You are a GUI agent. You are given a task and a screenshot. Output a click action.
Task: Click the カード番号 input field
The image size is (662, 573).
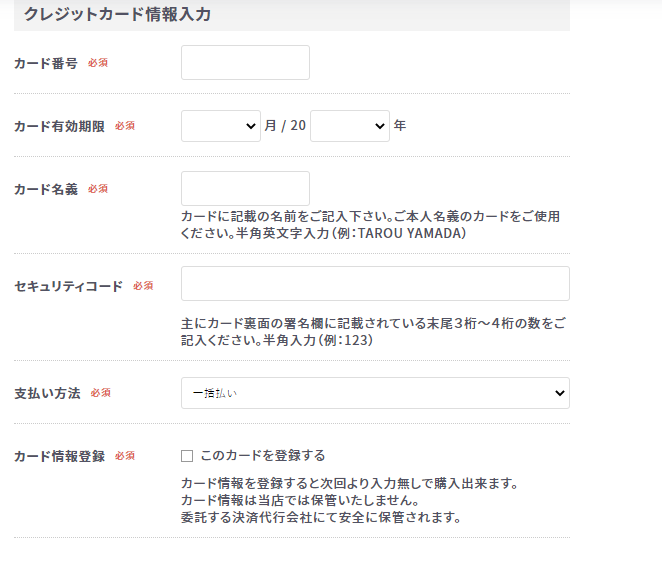[x=245, y=62]
